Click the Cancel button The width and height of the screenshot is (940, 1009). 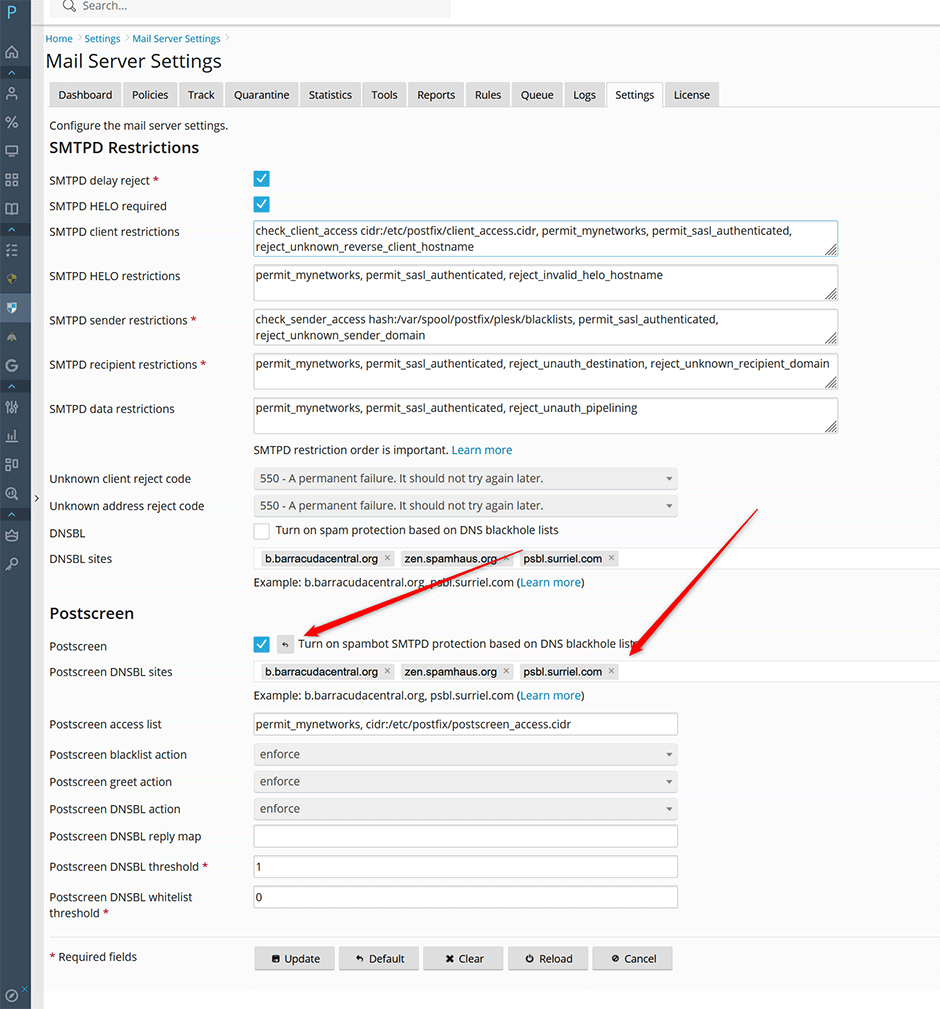pos(632,958)
